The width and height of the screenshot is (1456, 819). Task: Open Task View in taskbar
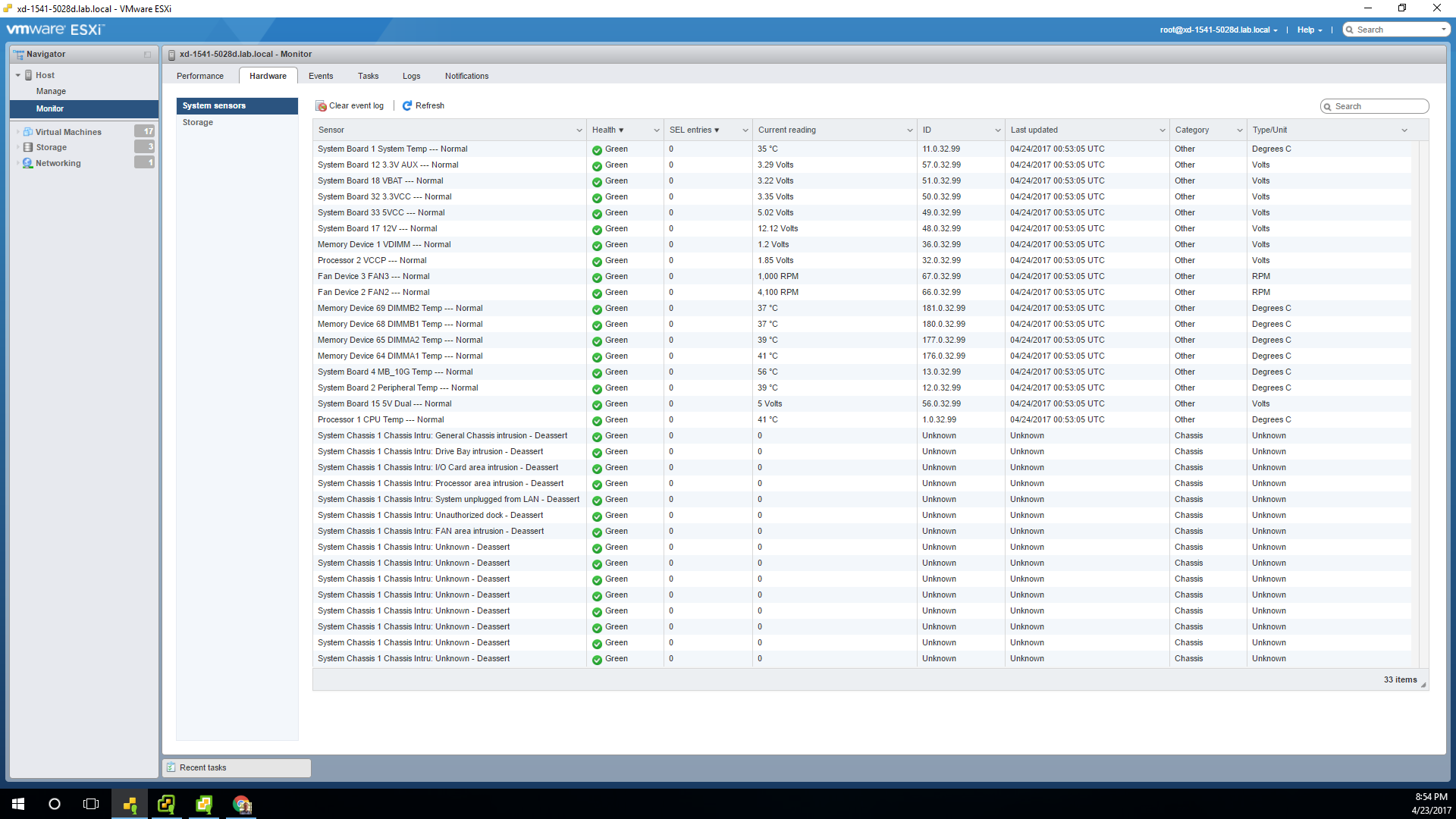click(x=91, y=804)
